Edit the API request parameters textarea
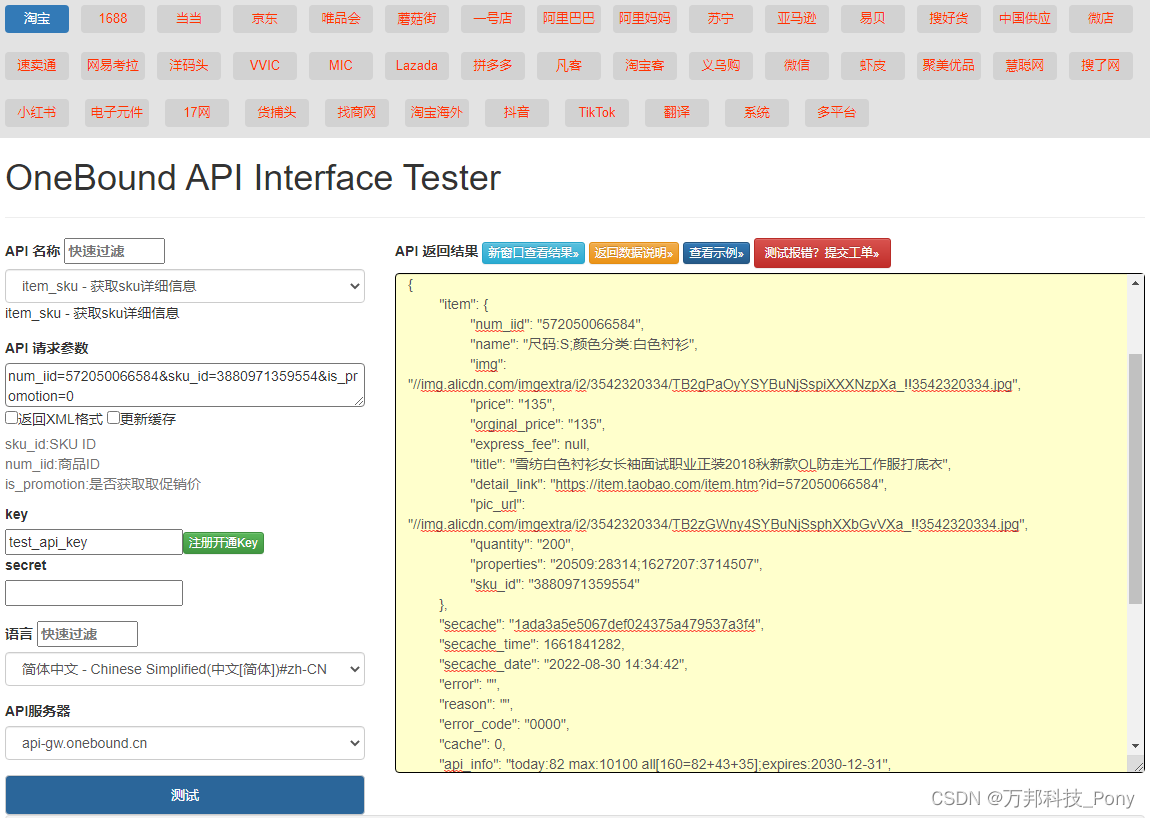The image size is (1150, 818). pyautogui.click(x=185, y=385)
